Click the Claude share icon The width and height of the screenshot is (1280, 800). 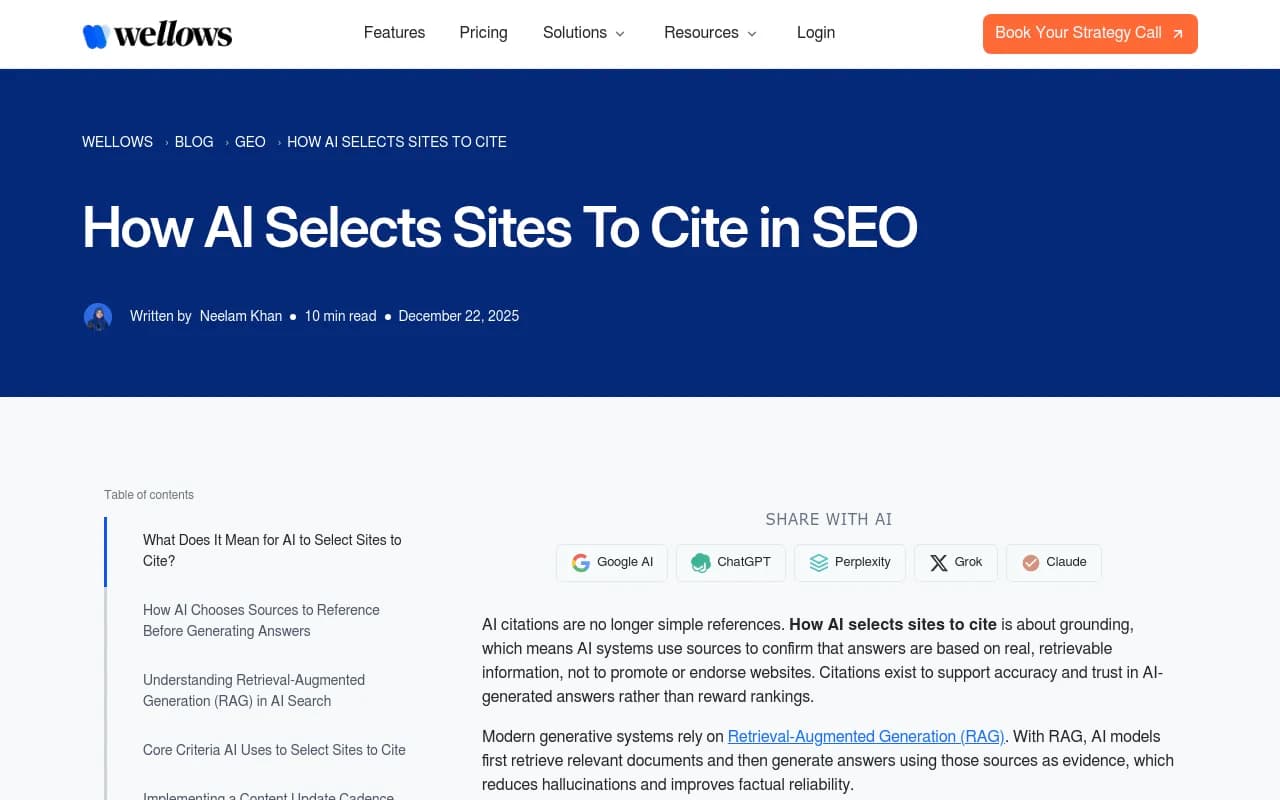coord(1031,562)
